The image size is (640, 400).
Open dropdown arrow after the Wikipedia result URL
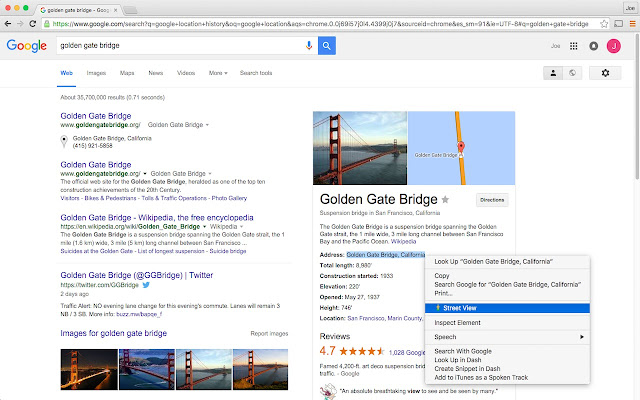204,227
